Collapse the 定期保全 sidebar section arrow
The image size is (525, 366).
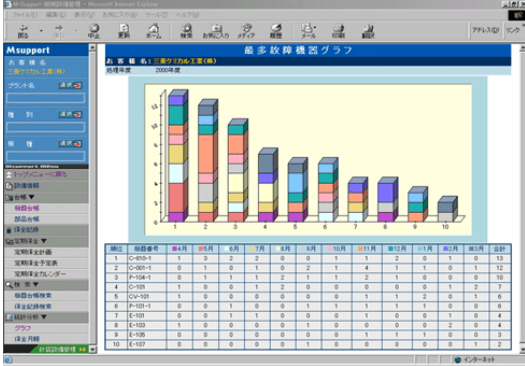(x=44, y=241)
